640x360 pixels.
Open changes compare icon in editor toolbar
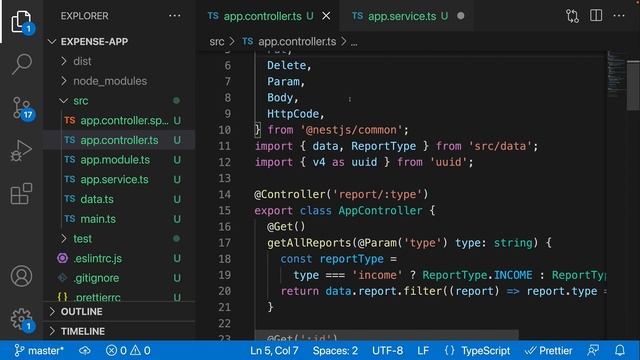pyautogui.click(x=572, y=16)
